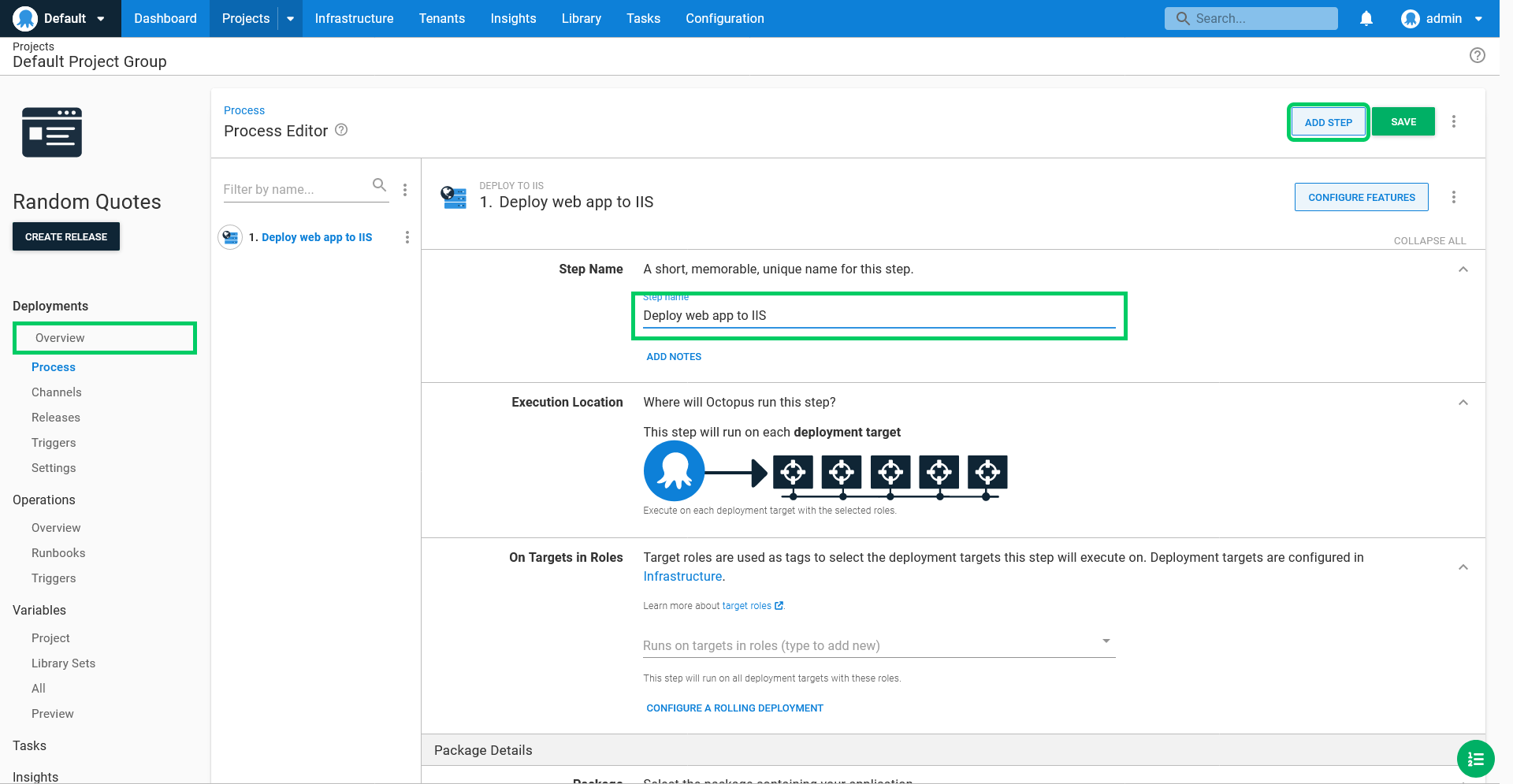Screen dimensions: 1513x784
Task: Collapse the Execution Location section
Action: coord(1463,403)
